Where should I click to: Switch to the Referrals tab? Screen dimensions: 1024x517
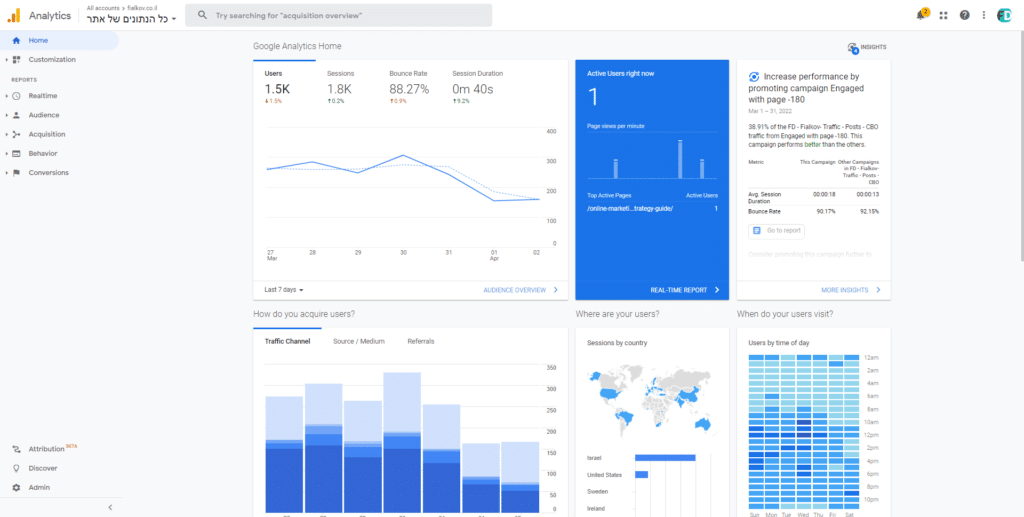[421, 341]
